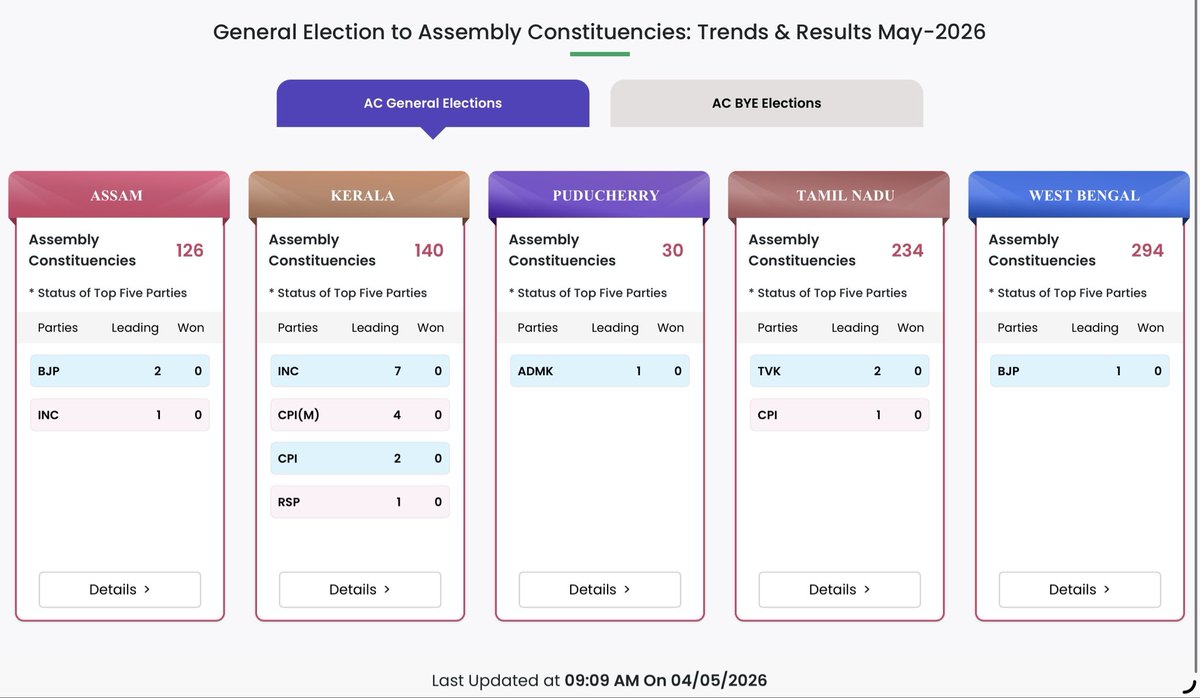Image resolution: width=1200 pixels, height=698 pixels.
Task: Click the BJP row in West Bengal
Action: pos(1080,371)
